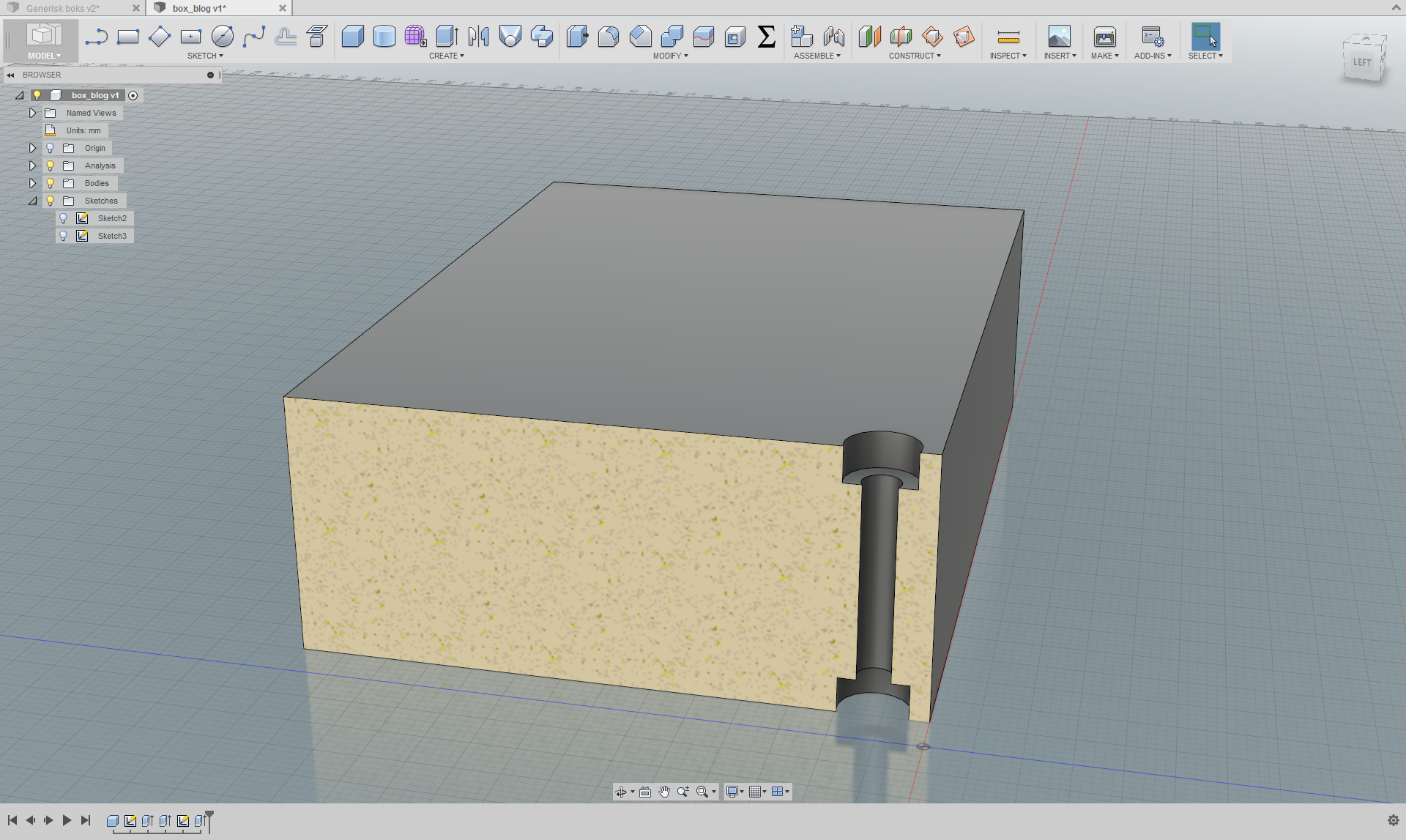Expand the Named Views folder

coord(32,113)
